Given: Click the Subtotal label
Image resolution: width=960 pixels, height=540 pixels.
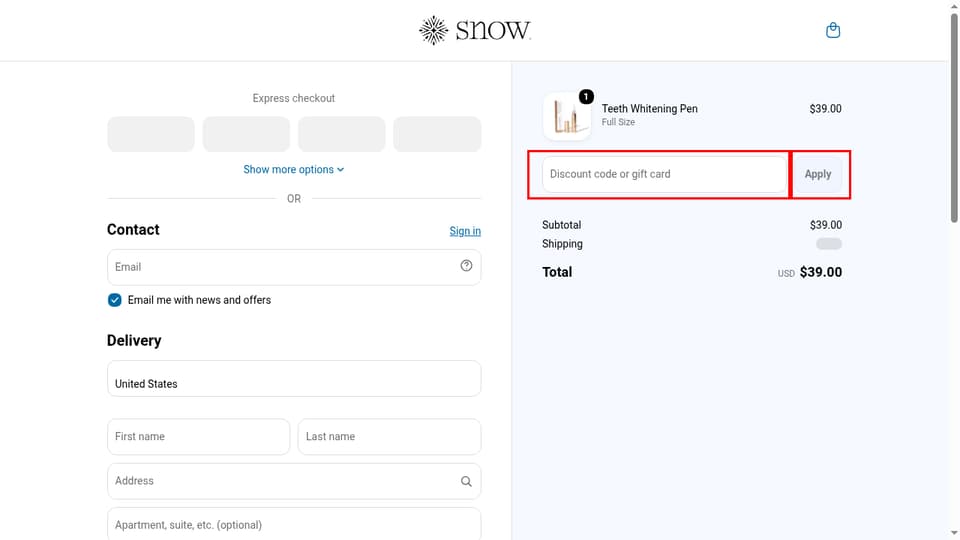Looking at the screenshot, I should point(561,225).
